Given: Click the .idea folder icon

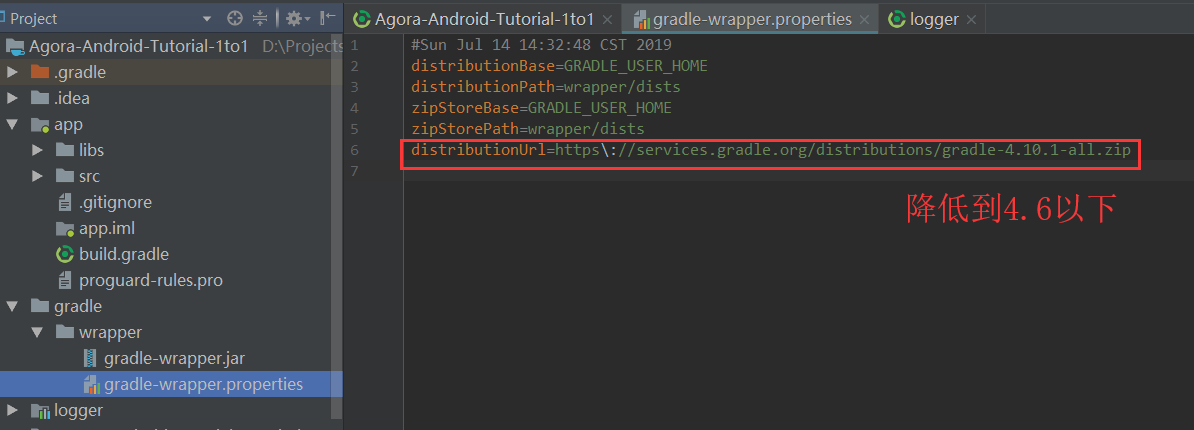Looking at the screenshot, I should click(40, 98).
